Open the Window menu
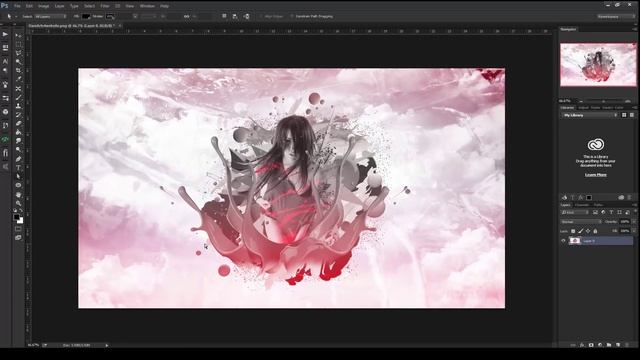Screen dimensions: 640x360 coord(147,6)
